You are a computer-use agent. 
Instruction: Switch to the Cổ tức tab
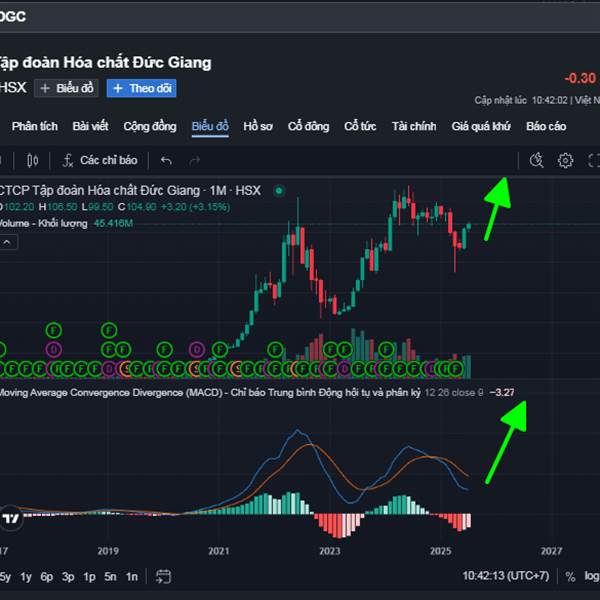360,126
